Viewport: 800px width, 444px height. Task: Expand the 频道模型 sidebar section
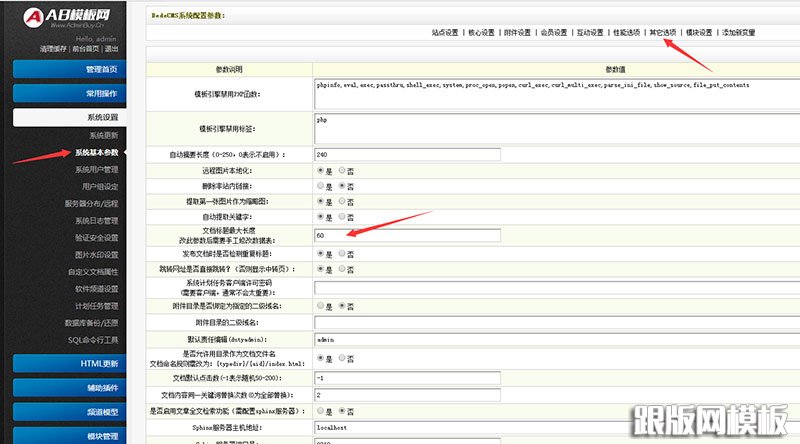point(69,412)
